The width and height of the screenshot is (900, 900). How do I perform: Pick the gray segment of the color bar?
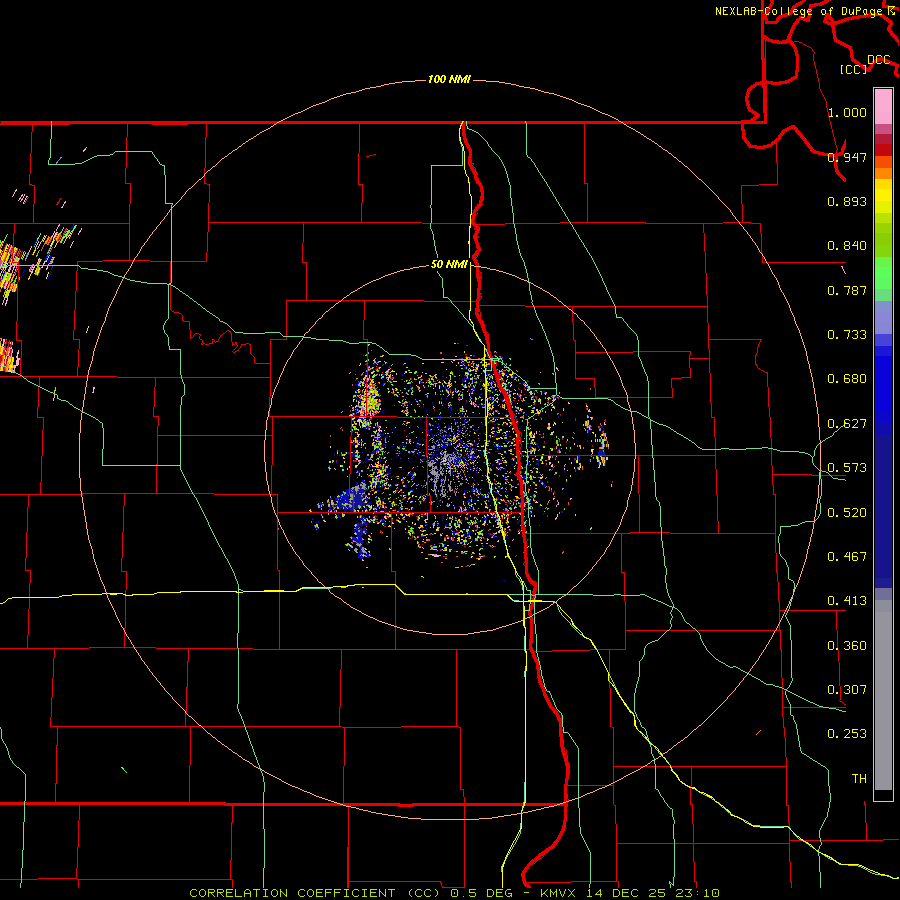pyautogui.click(x=883, y=695)
